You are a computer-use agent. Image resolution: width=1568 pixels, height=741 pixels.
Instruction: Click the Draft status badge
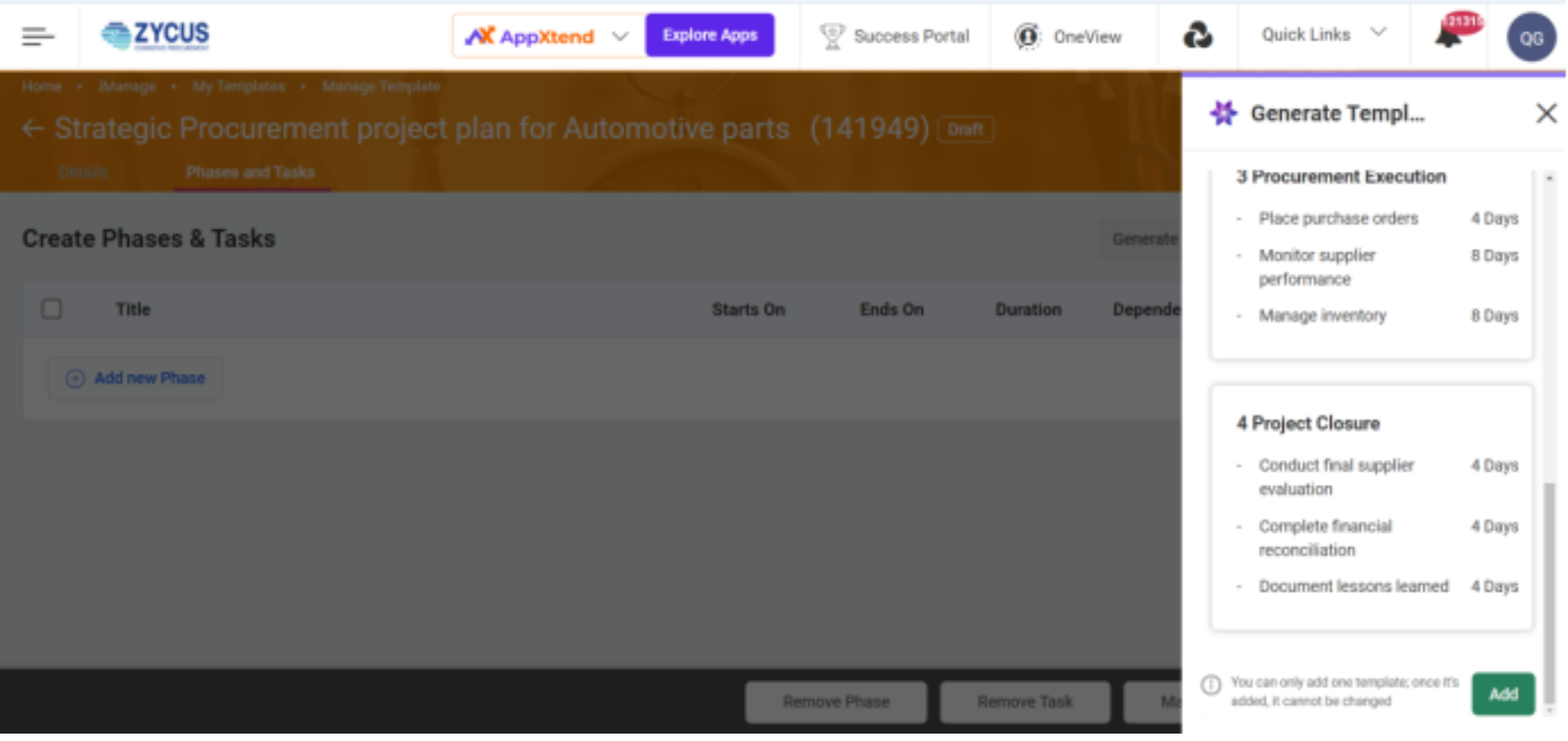[x=965, y=129]
